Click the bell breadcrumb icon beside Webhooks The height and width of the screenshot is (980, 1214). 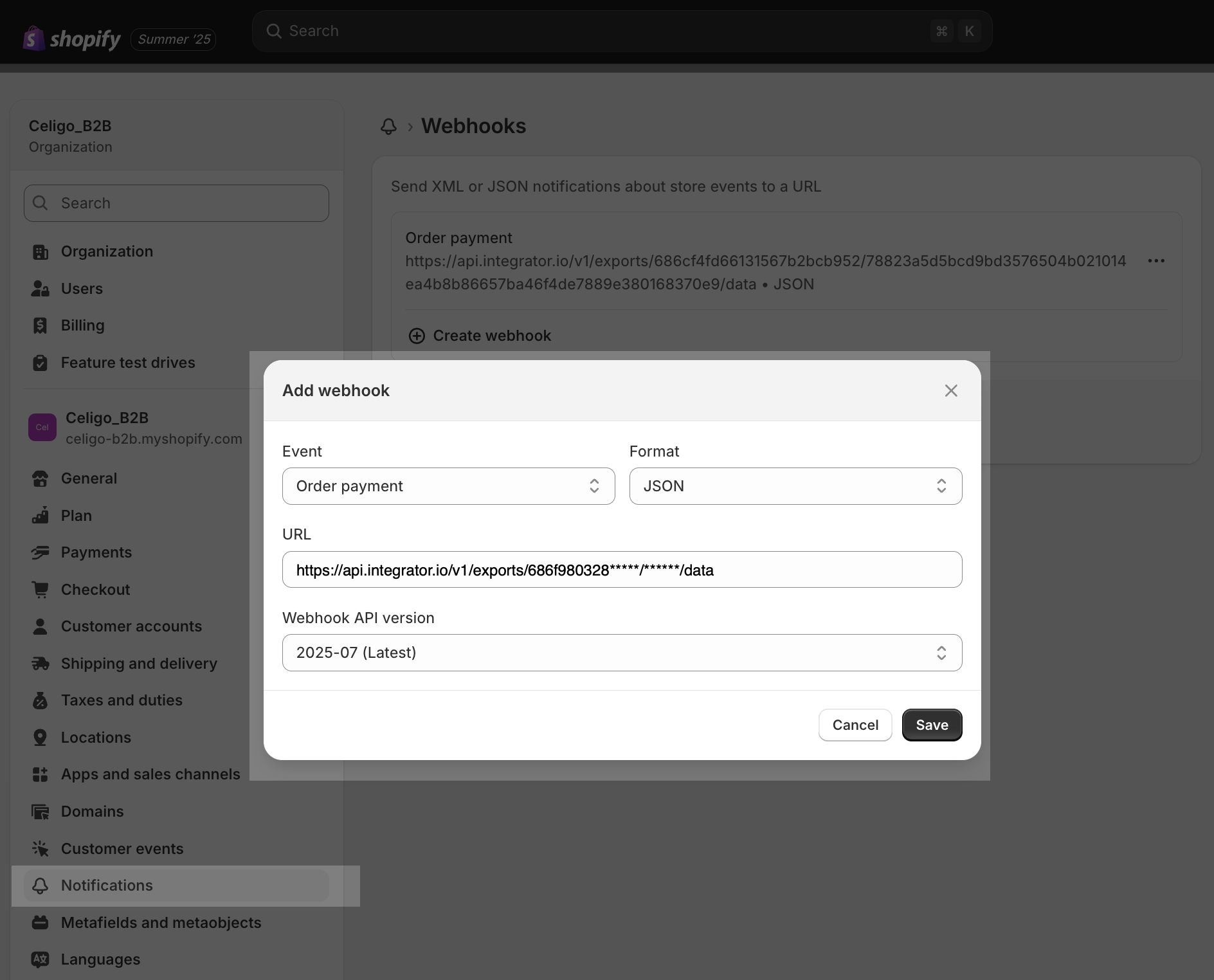(388, 126)
